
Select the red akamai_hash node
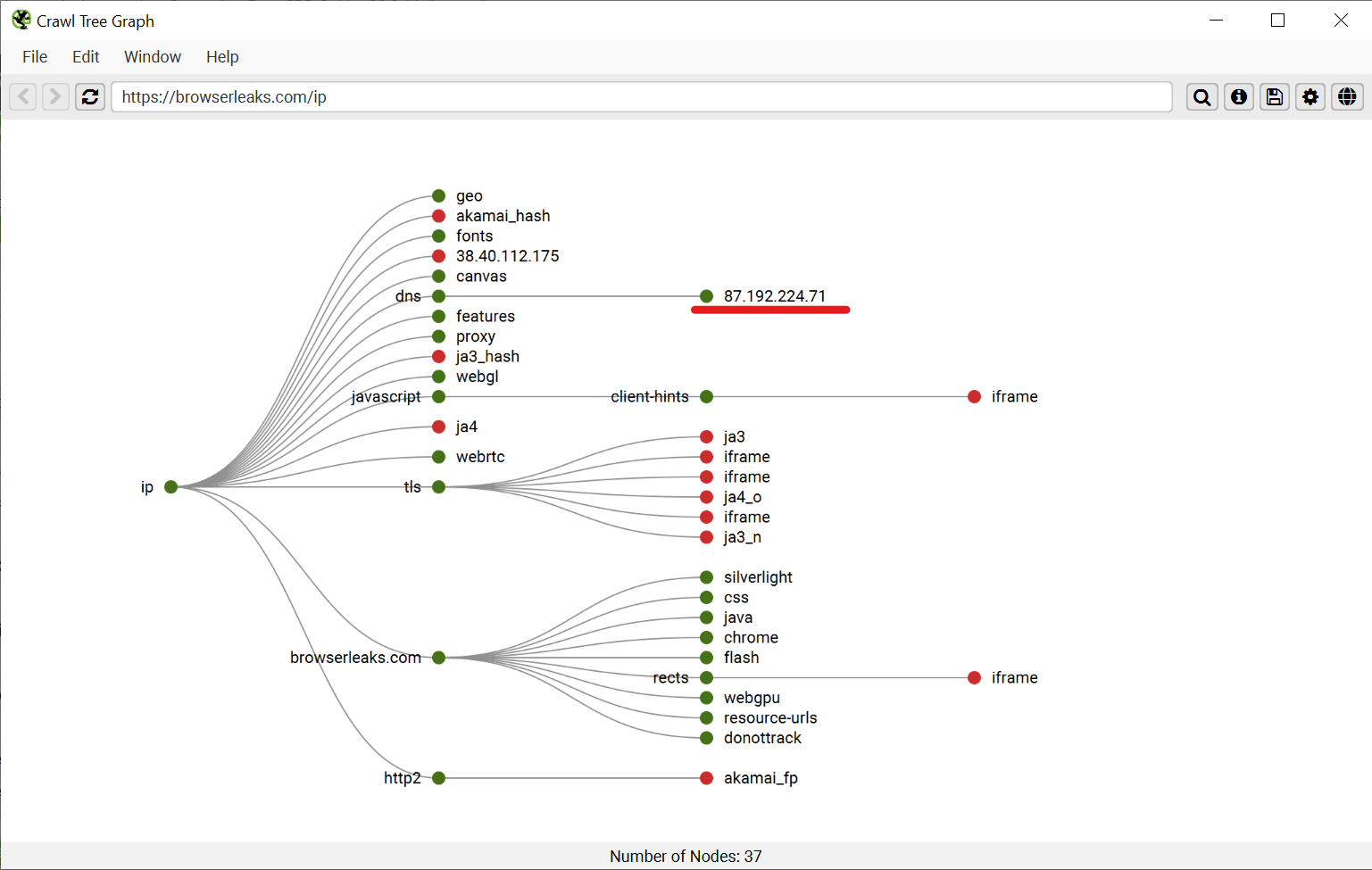click(x=438, y=216)
